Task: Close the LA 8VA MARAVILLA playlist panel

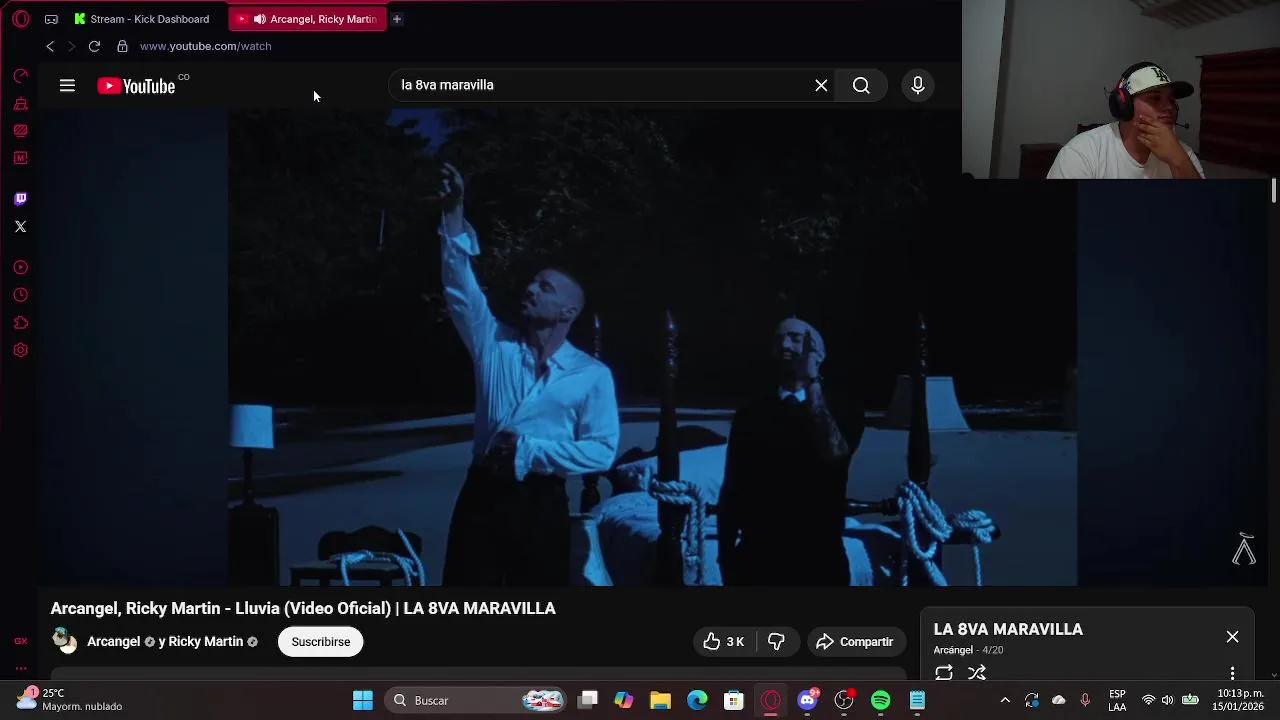Action: [1232, 637]
